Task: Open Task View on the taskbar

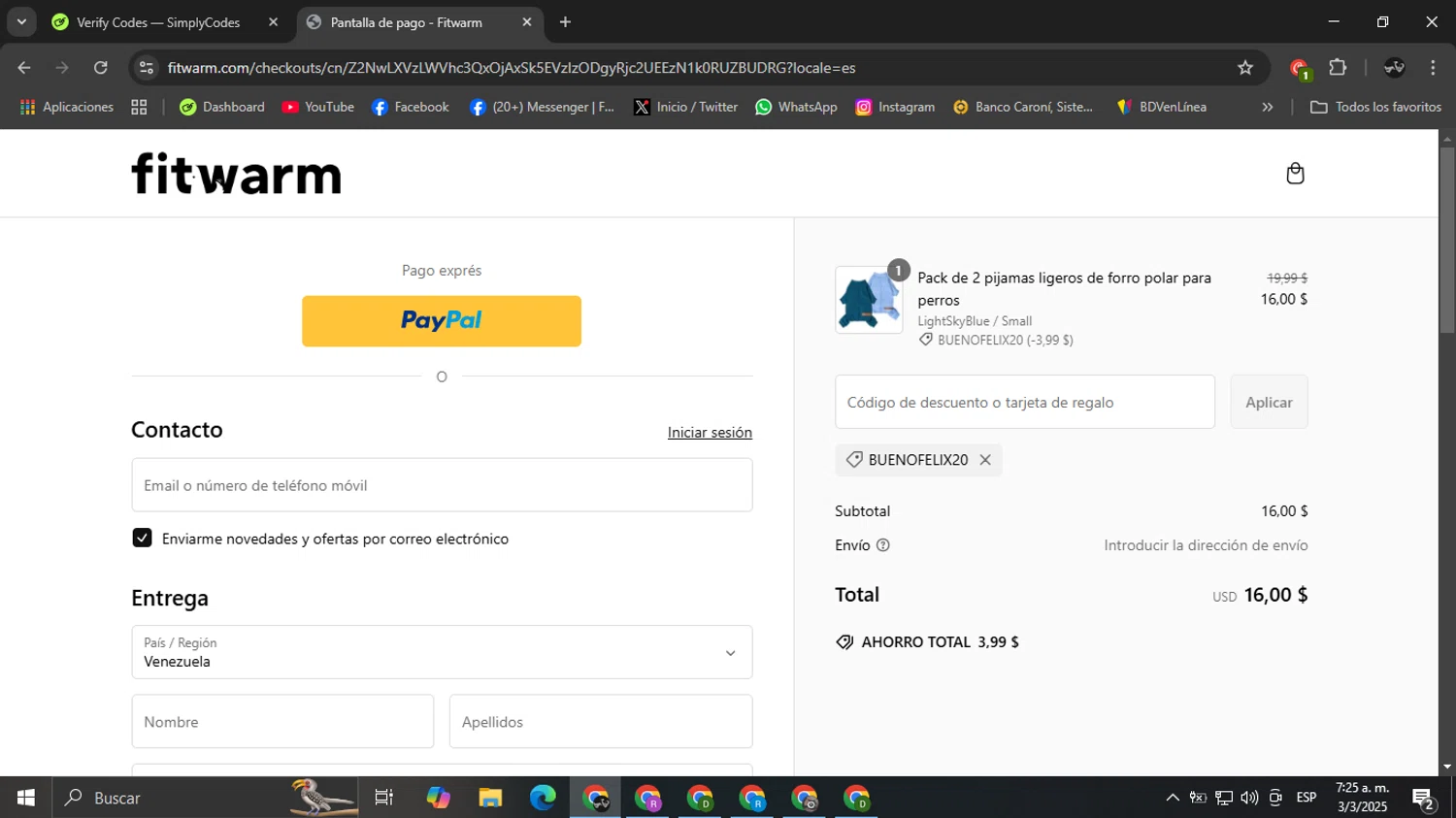Action: pos(384,798)
